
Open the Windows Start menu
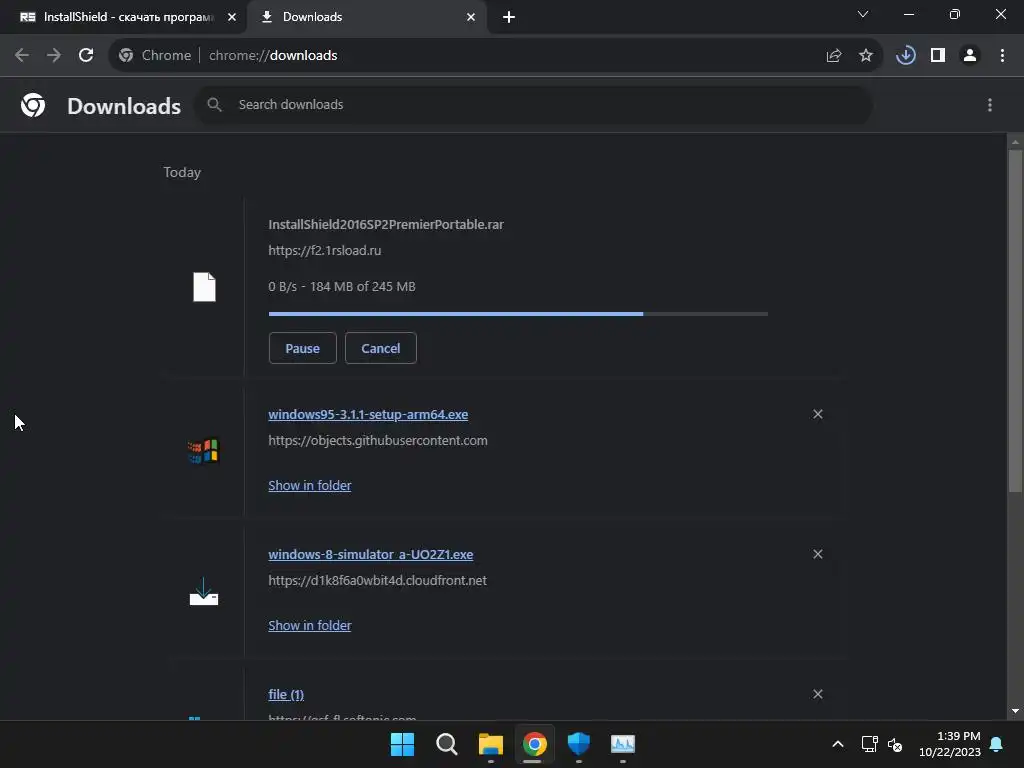coord(402,744)
